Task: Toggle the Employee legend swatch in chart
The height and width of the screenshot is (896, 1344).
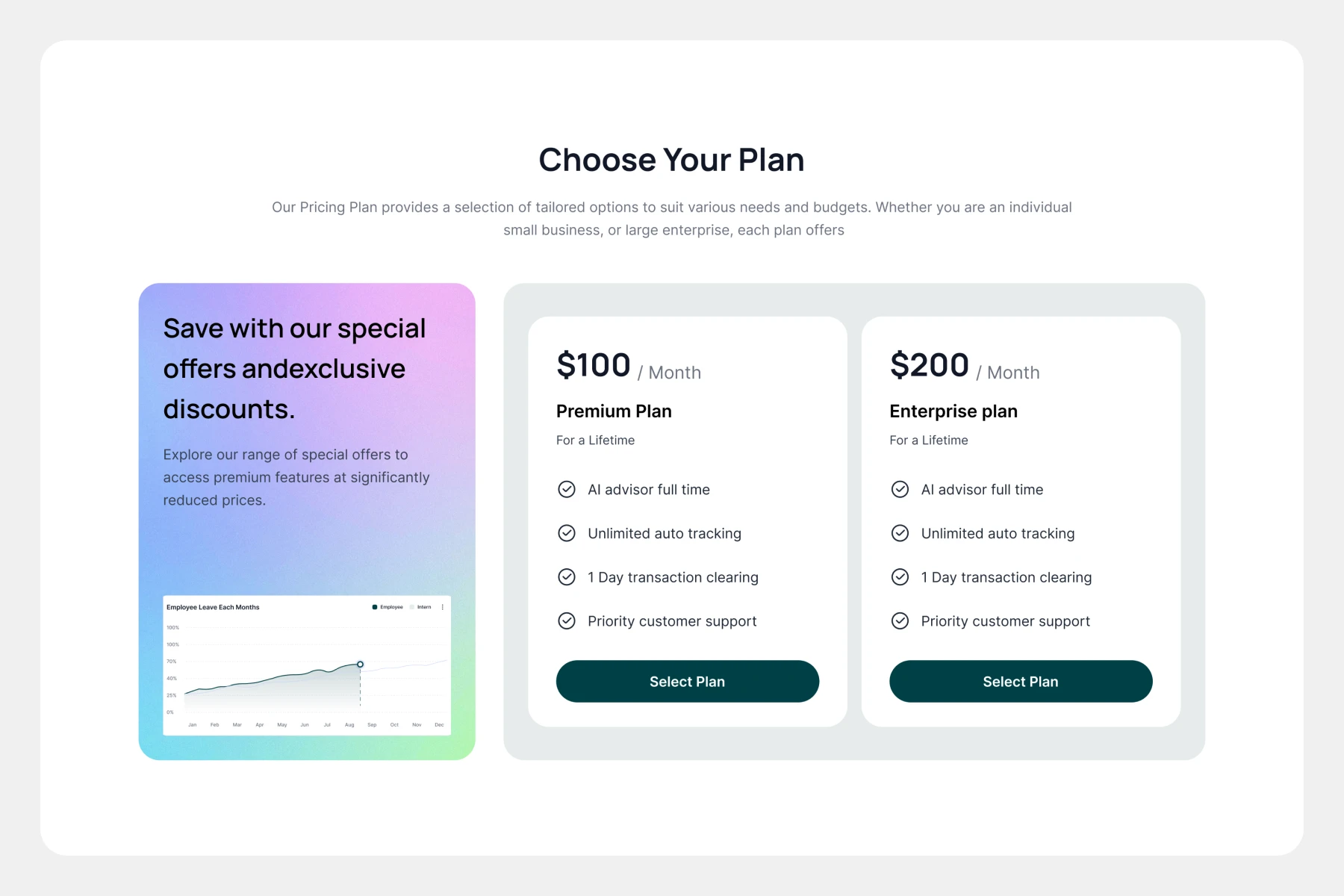Action: [x=375, y=607]
